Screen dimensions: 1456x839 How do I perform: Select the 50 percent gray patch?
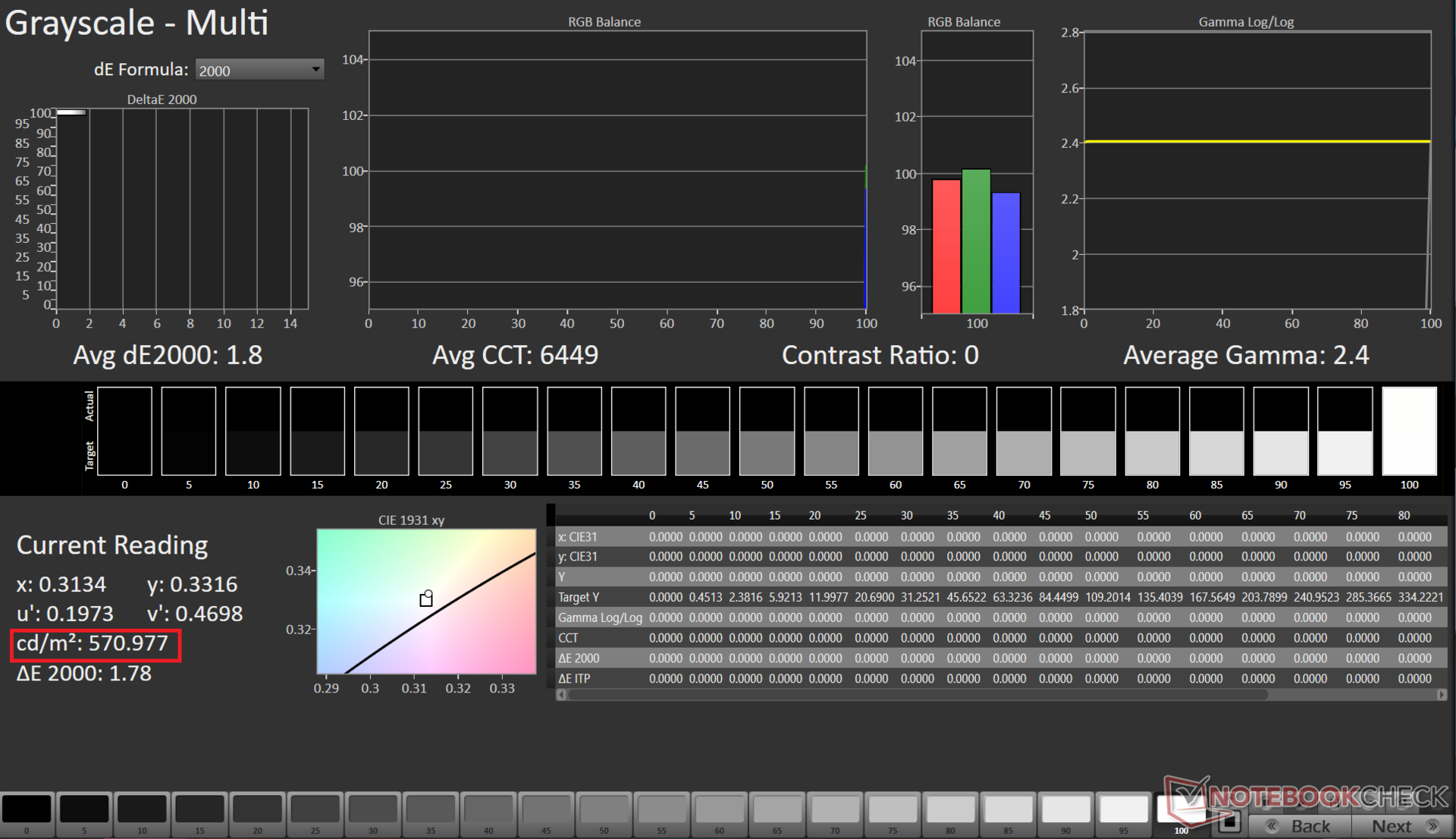(x=604, y=809)
